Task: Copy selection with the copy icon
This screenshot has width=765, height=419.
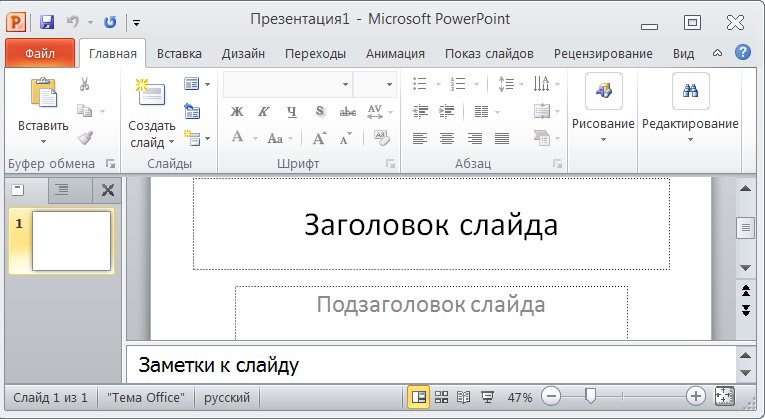Action: tap(85, 111)
